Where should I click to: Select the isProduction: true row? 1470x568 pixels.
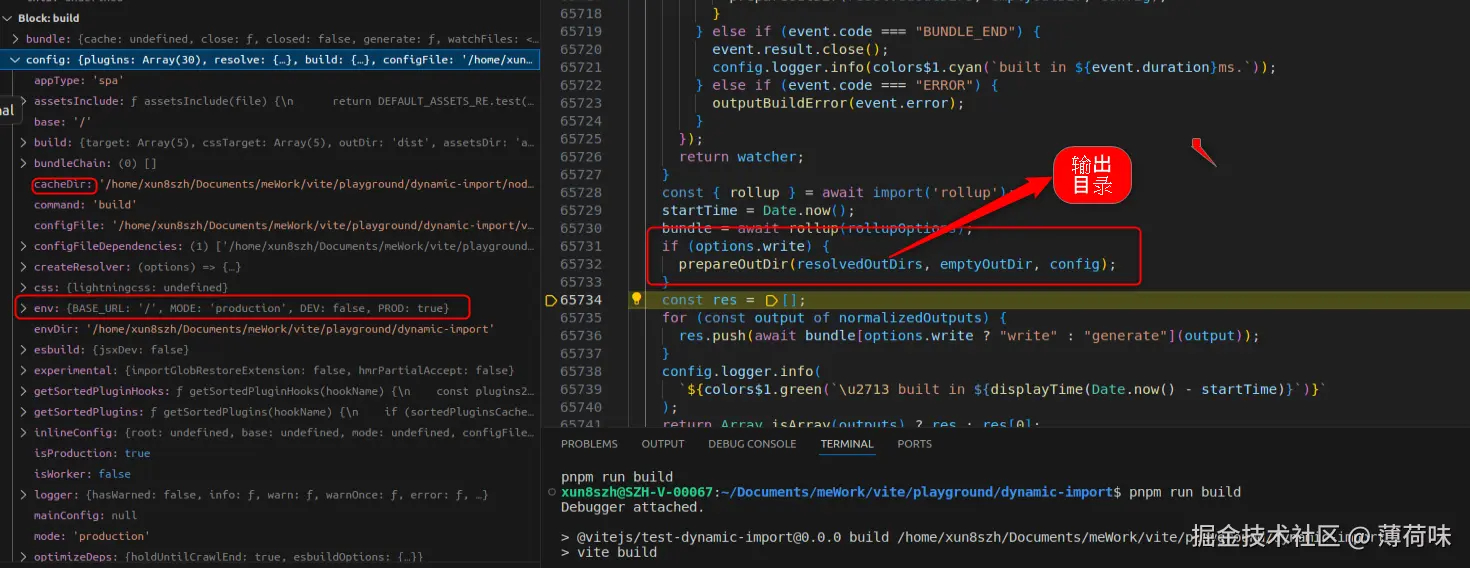pyautogui.click(x=270, y=453)
